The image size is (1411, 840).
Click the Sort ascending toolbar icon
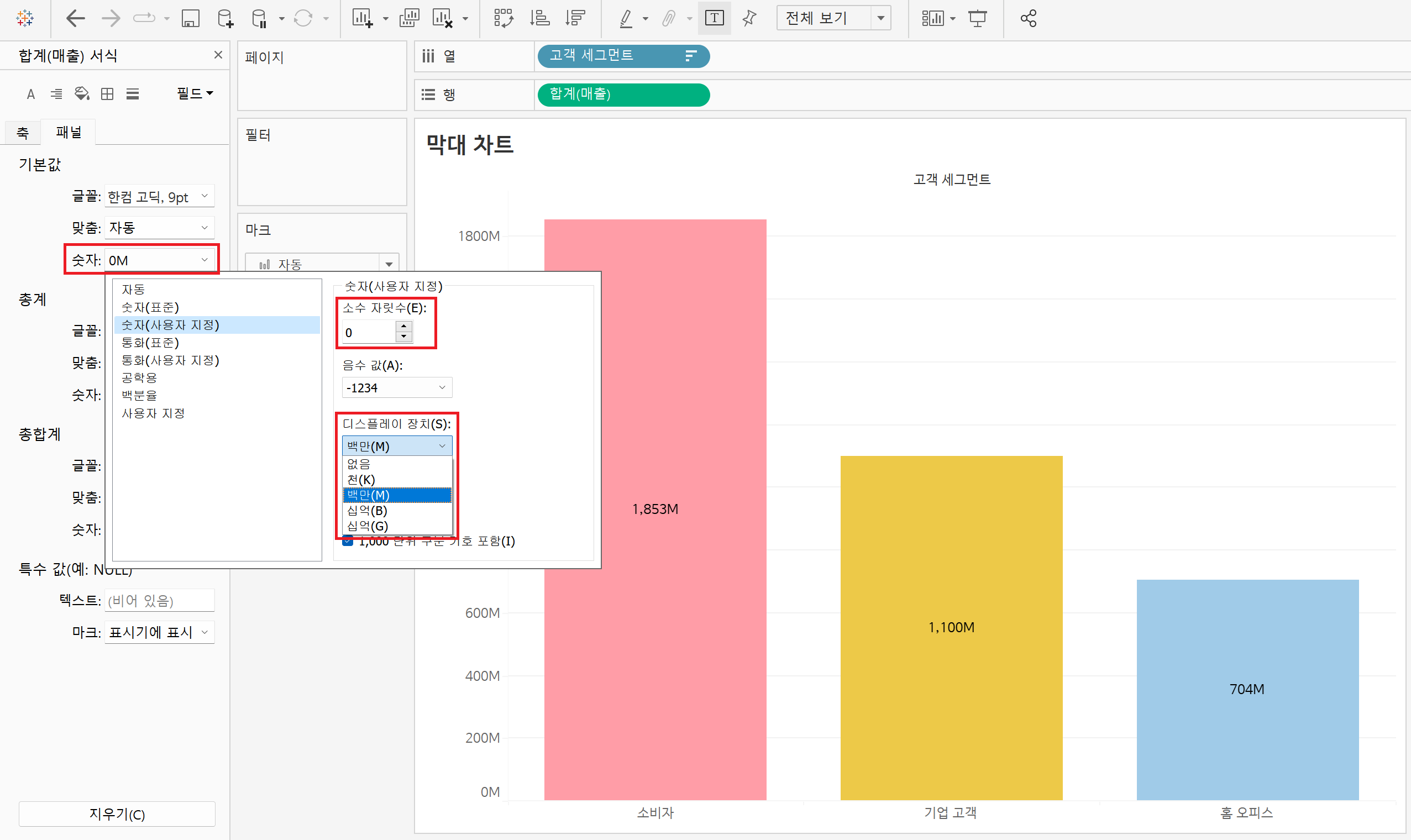click(539, 19)
